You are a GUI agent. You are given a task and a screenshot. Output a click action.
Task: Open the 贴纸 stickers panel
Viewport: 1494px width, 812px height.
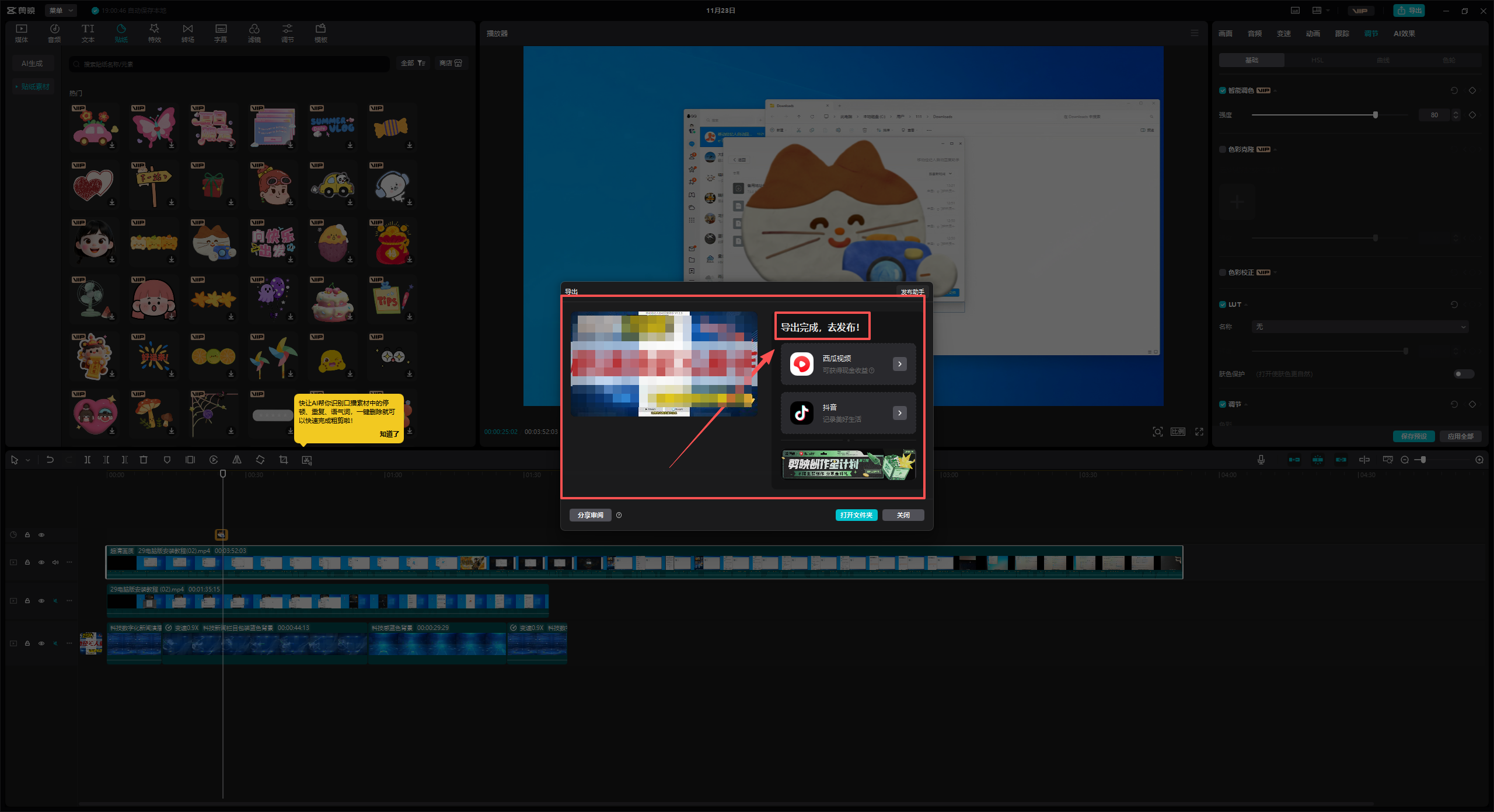(x=121, y=33)
